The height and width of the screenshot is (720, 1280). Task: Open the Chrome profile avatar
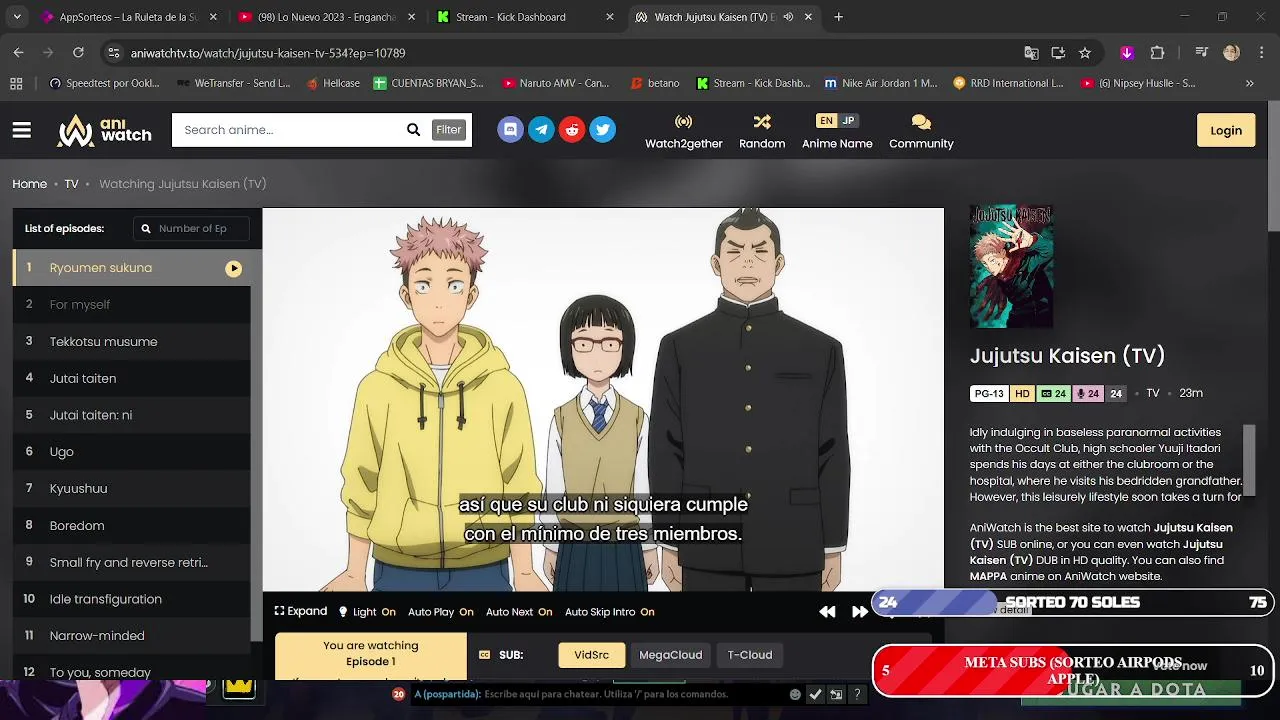(x=1231, y=53)
